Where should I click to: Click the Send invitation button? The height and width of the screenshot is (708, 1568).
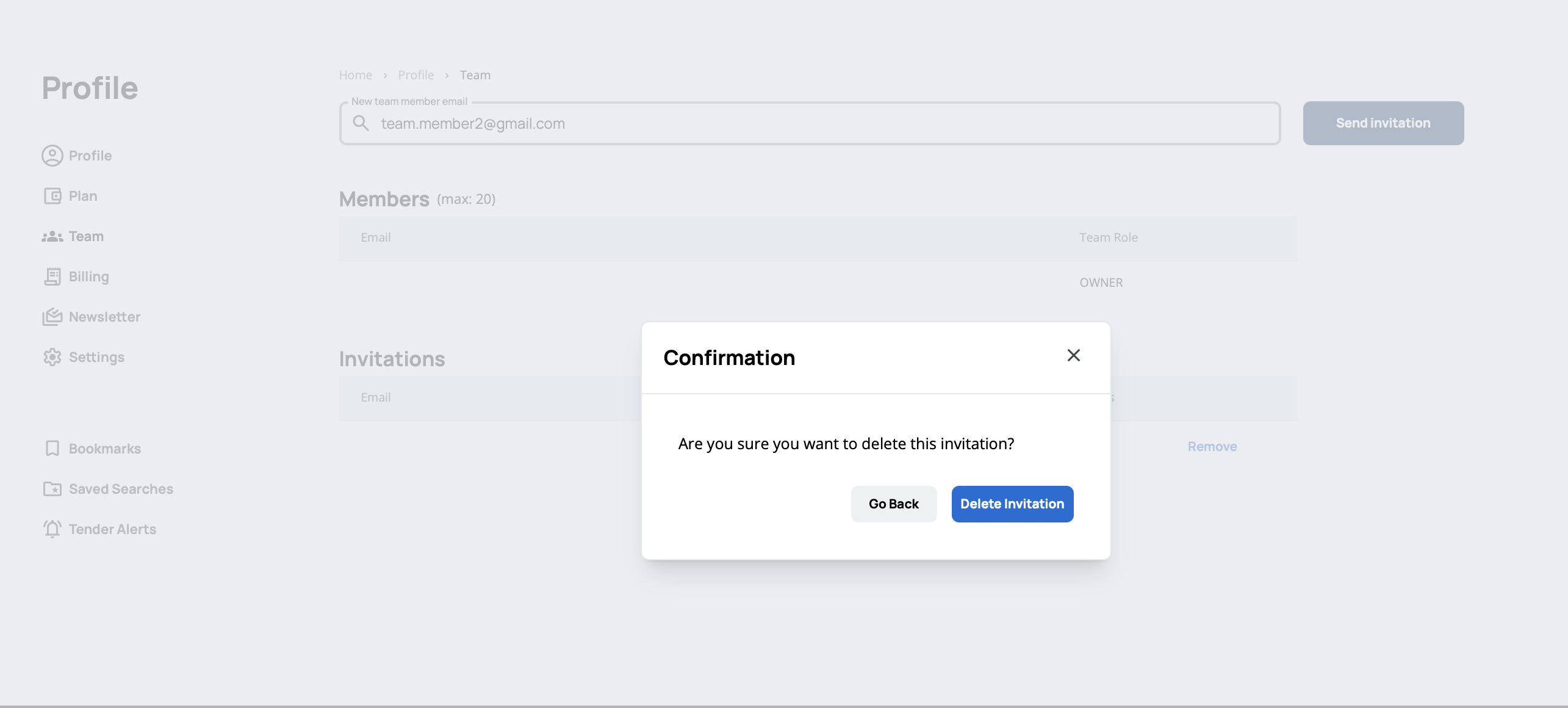pyautogui.click(x=1383, y=123)
